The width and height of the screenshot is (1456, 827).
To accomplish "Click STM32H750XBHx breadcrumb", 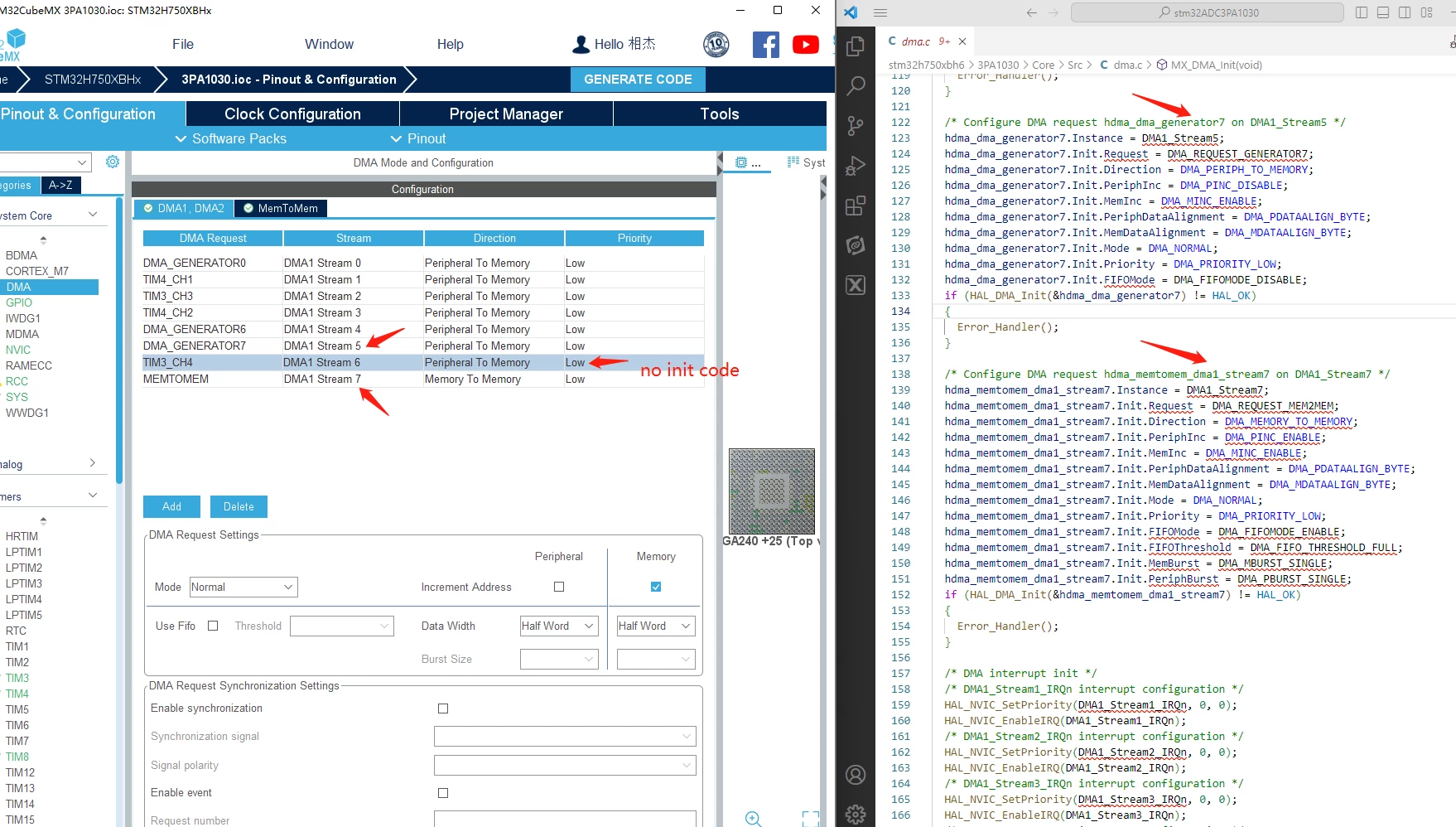I will click(93, 80).
